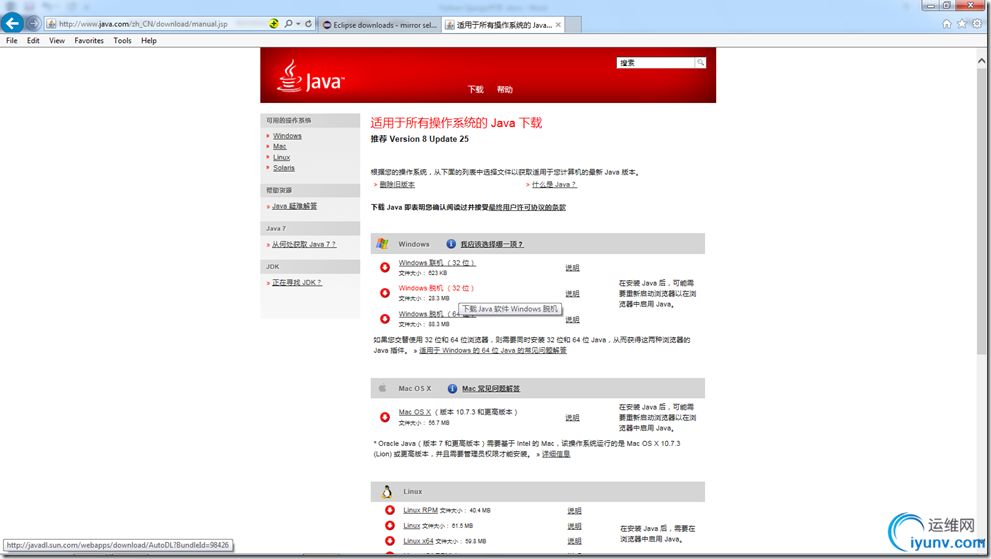991x559 pixels.
Task: Click the red download icon for Windows 脱机 (32 位)
Action: click(x=384, y=293)
